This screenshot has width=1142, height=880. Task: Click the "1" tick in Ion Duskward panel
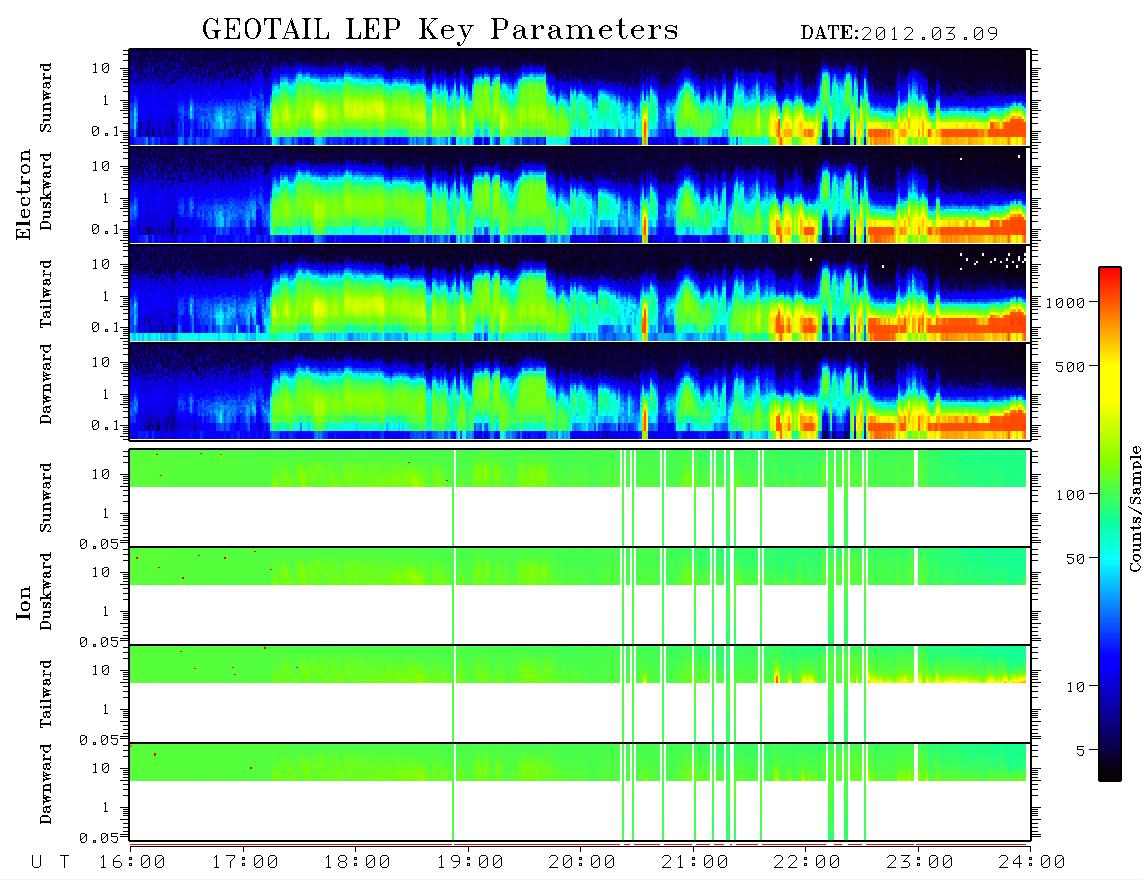click(106, 611)
